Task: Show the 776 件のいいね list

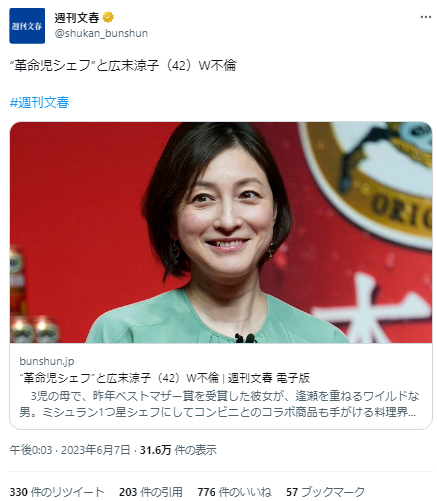Action: pos(234,492)
